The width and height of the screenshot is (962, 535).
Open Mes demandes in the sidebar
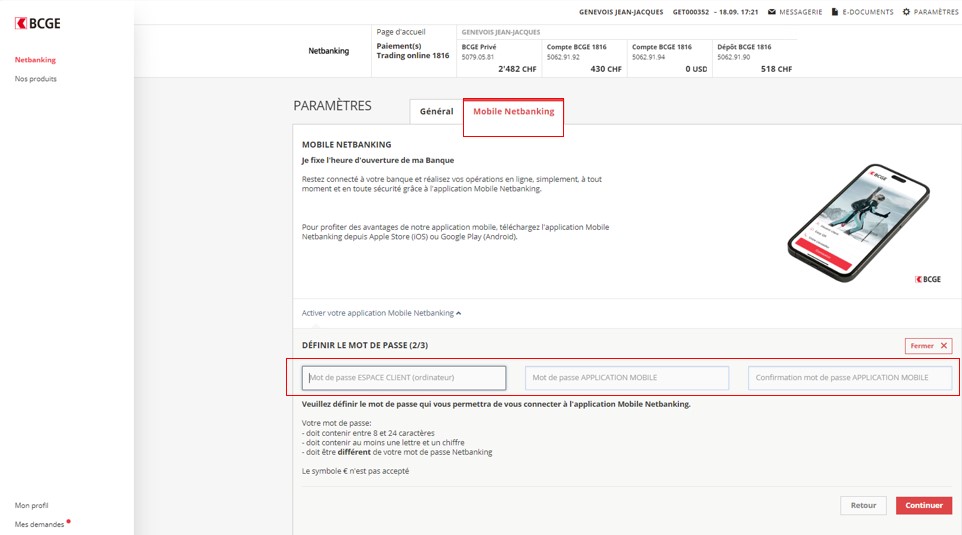[x=39, y=524]
